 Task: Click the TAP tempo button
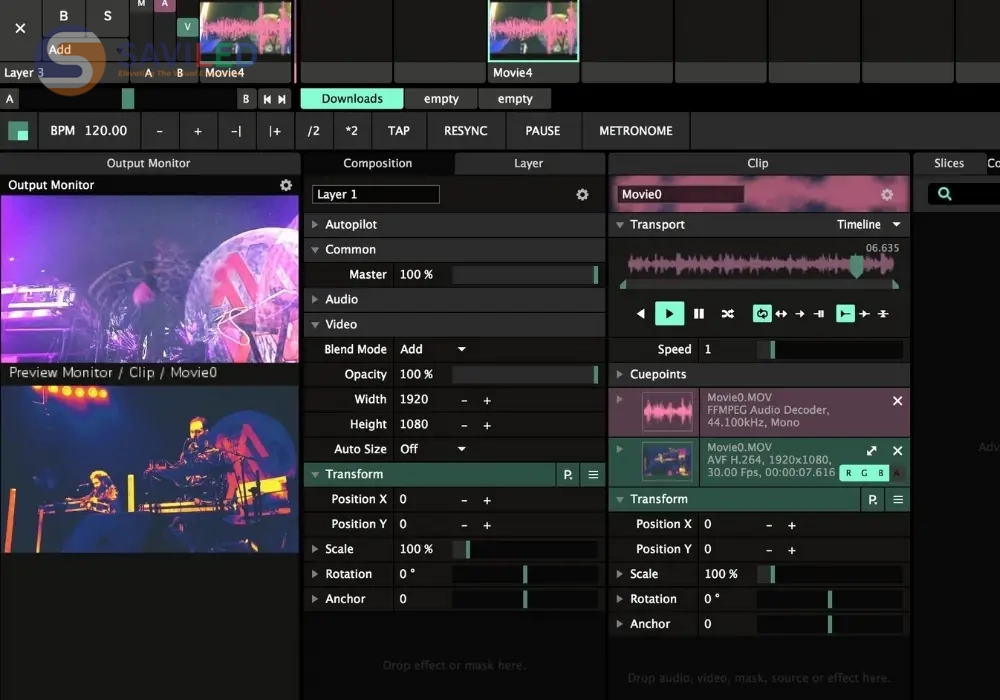398,131
